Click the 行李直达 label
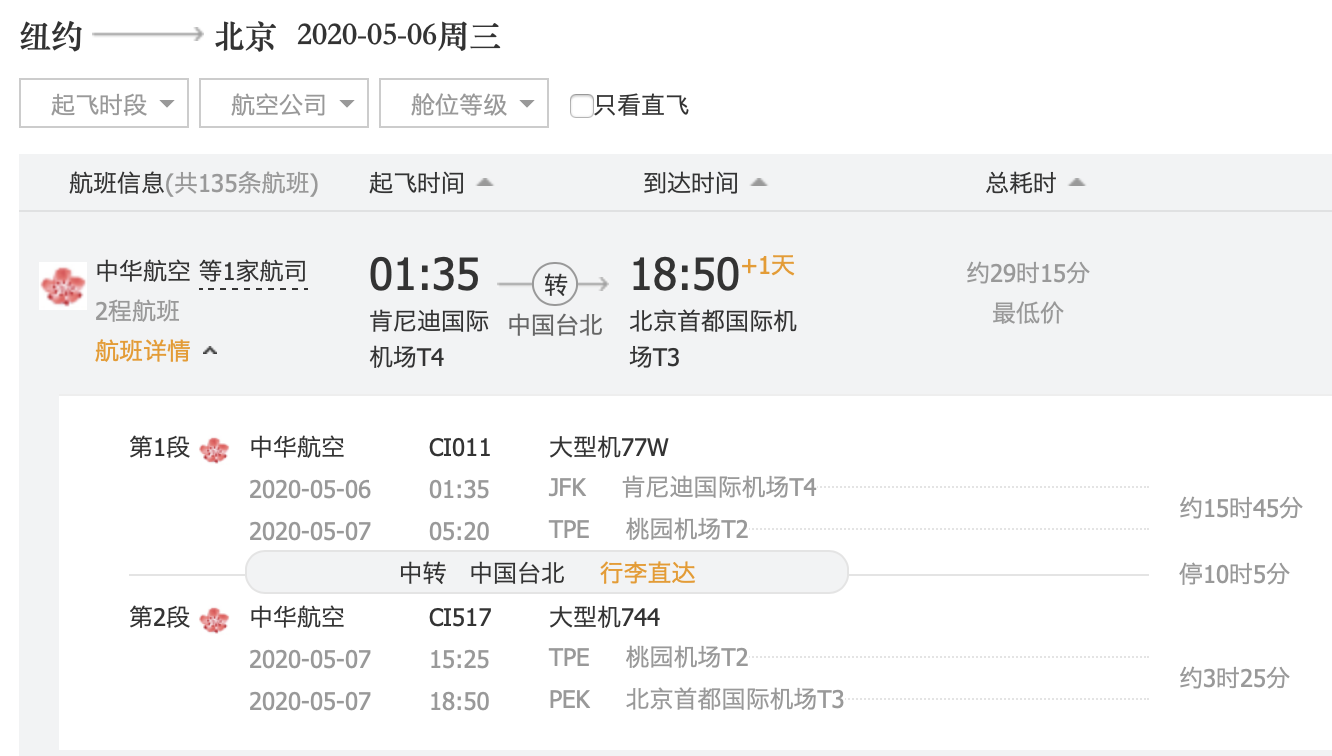The image size is (1332, 756). [647, 573]
